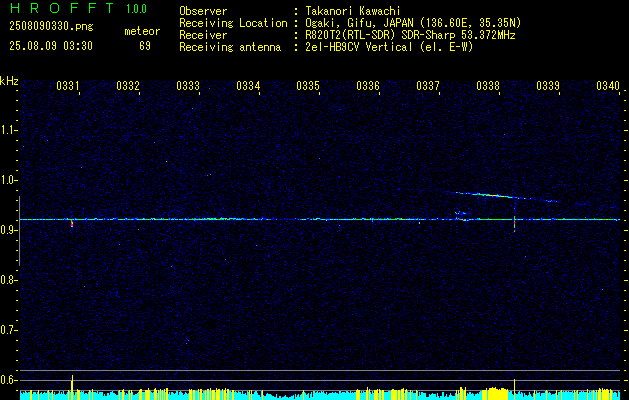Click the Receiving Location line with Ogaki, Gifu, JAPAN
Viewport: 629px width, 400px height.
click(350, 23)
